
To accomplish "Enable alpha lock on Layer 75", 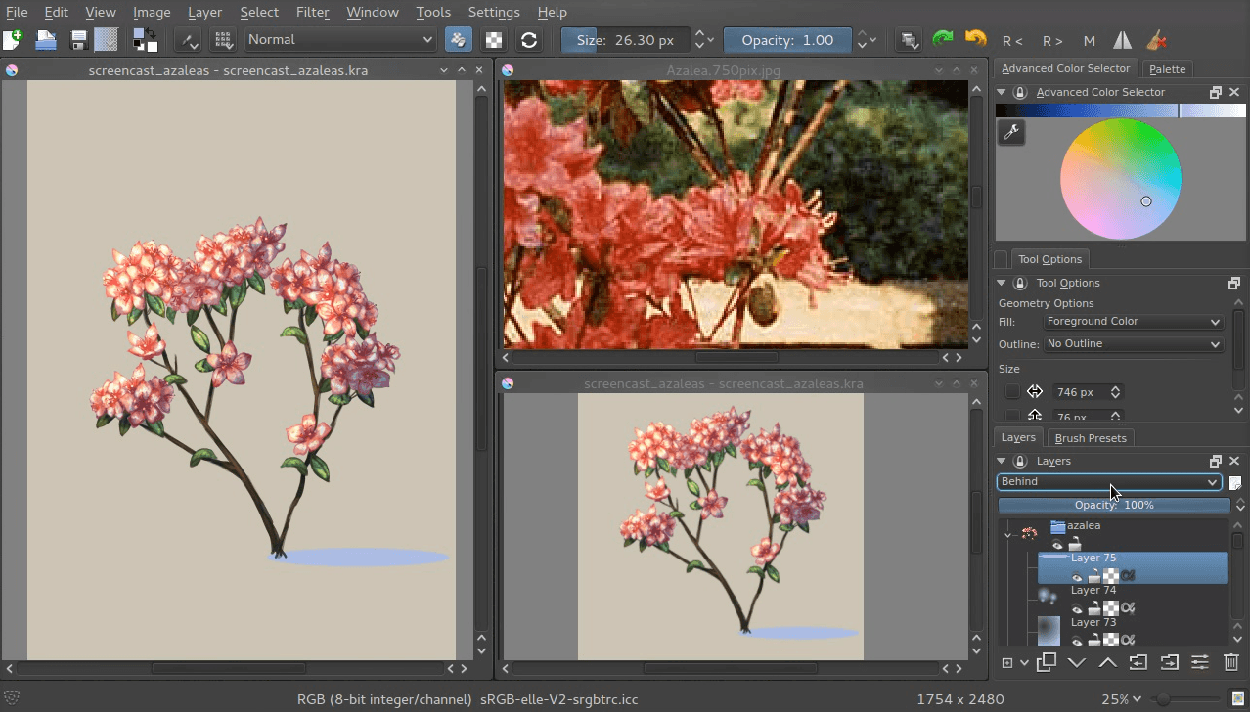I will pyautogui.click(x=1128, y=575).
